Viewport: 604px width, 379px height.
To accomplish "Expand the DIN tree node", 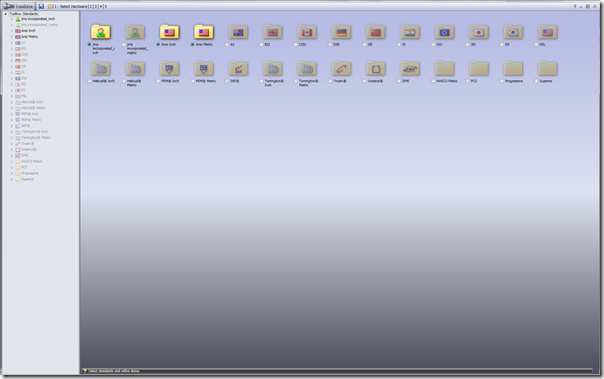I will click(12, 60).
